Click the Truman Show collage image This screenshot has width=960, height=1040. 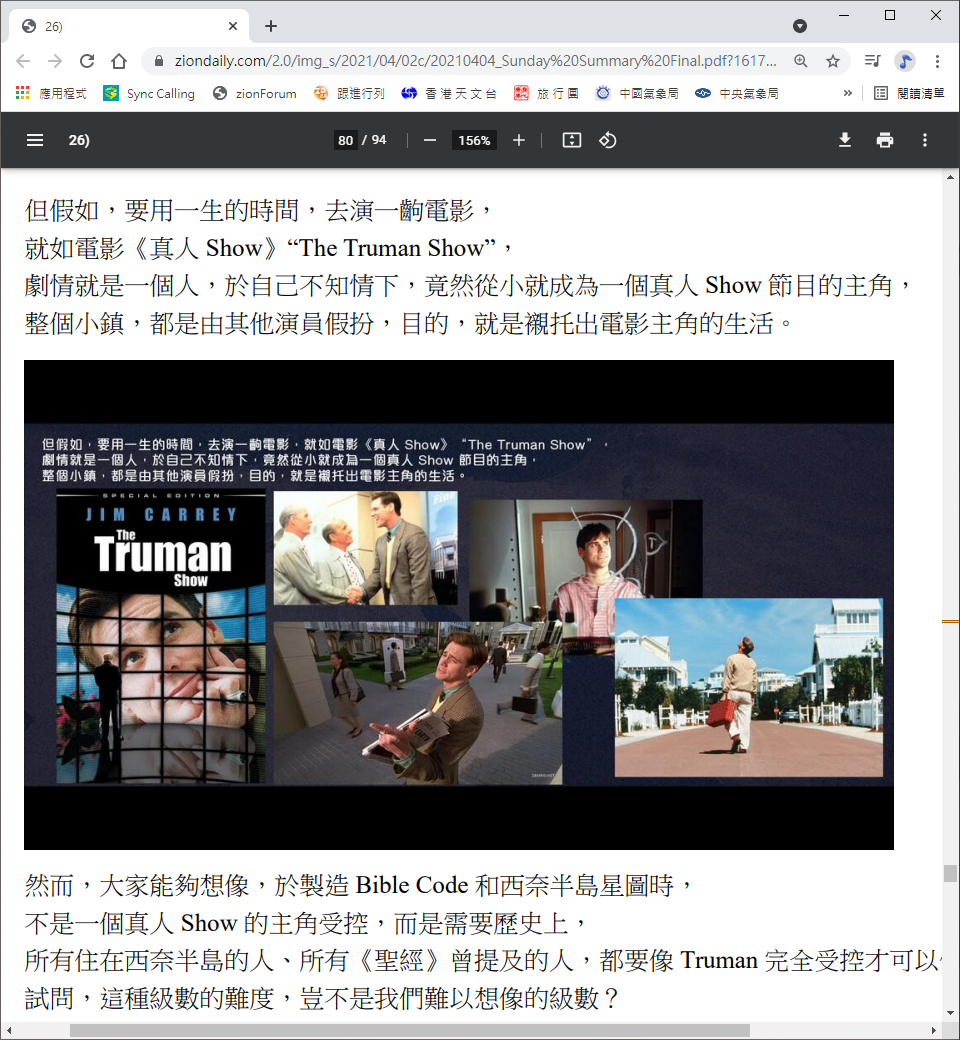pyautogui.click(x=458, y=604)
